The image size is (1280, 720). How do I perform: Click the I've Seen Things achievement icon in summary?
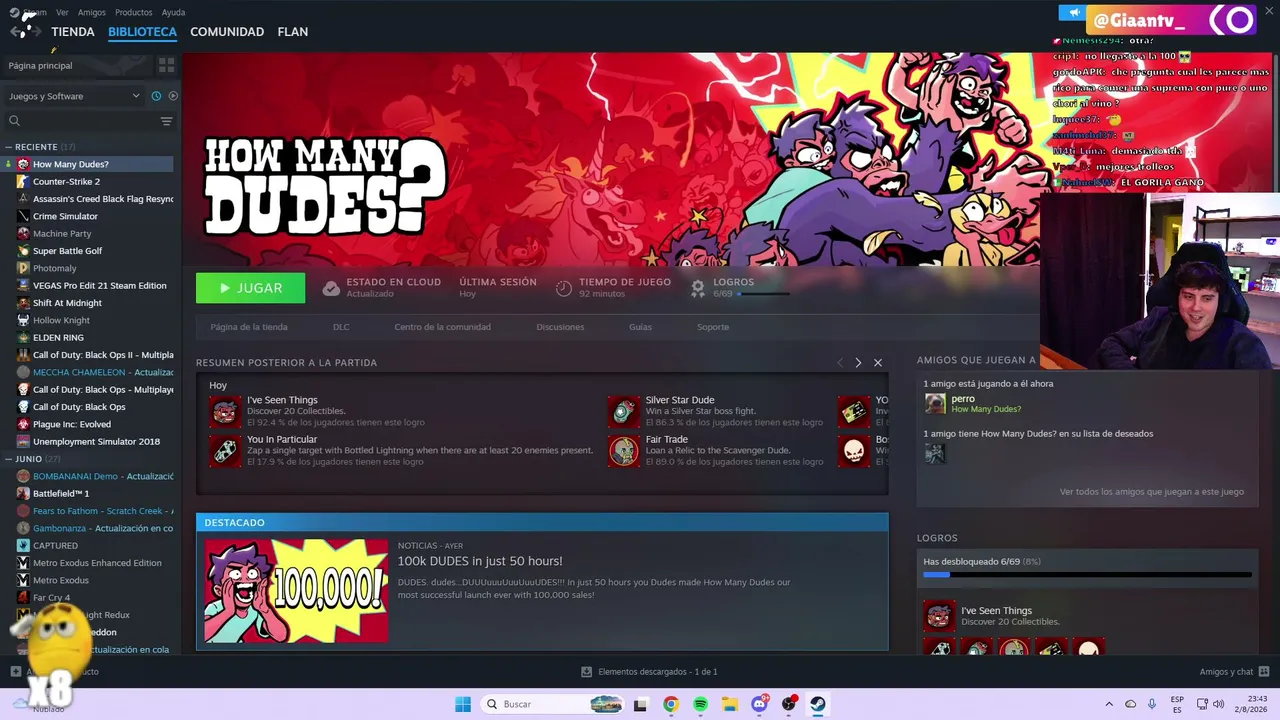click(225, 411)
